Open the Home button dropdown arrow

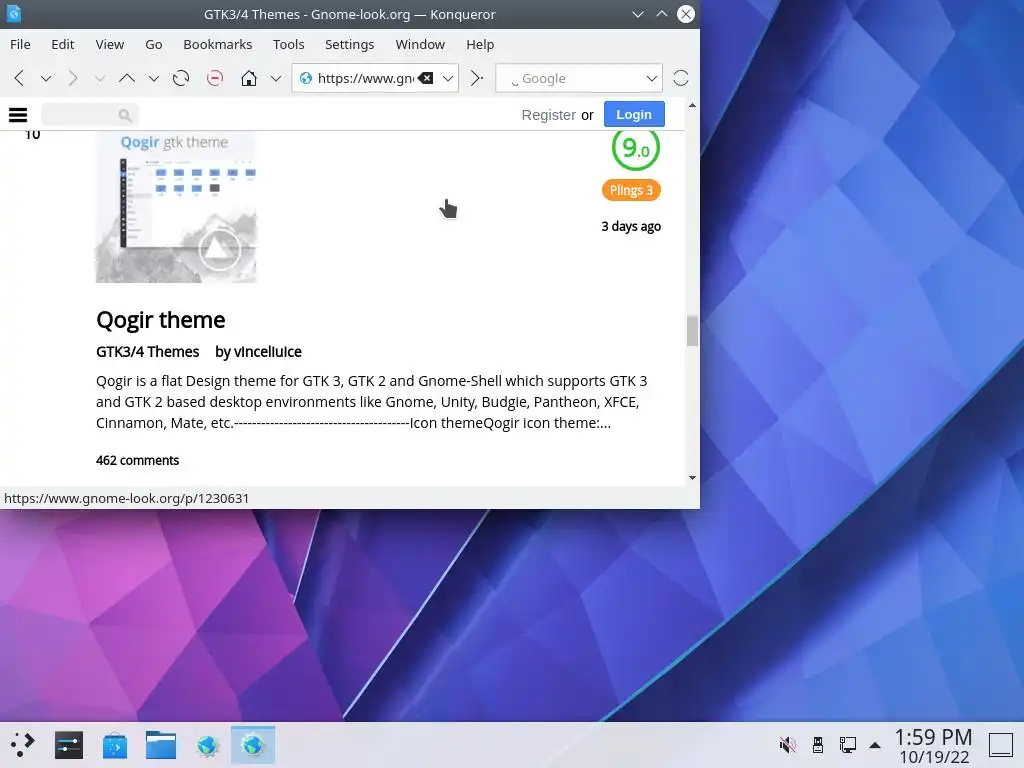tap(276, 78)
